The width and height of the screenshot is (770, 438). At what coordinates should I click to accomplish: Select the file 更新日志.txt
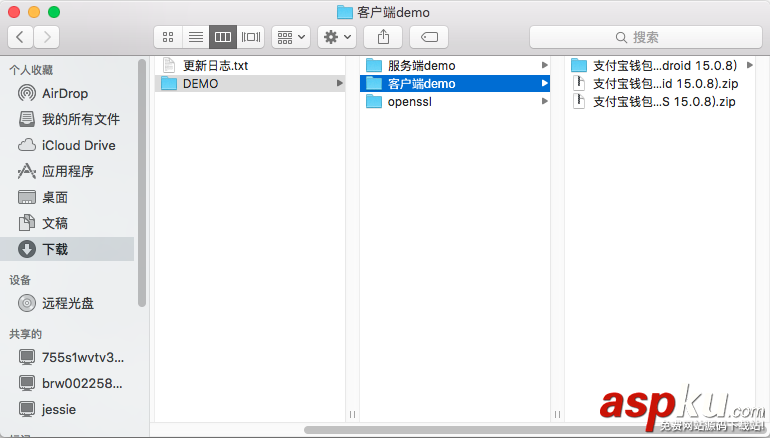click(x=250, y=65)
